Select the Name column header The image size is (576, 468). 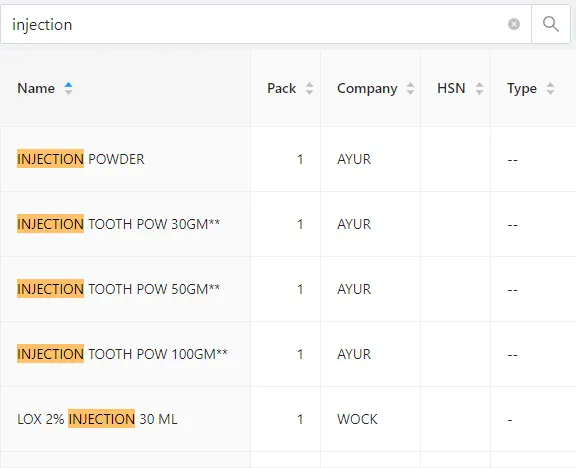pos(36,89)
